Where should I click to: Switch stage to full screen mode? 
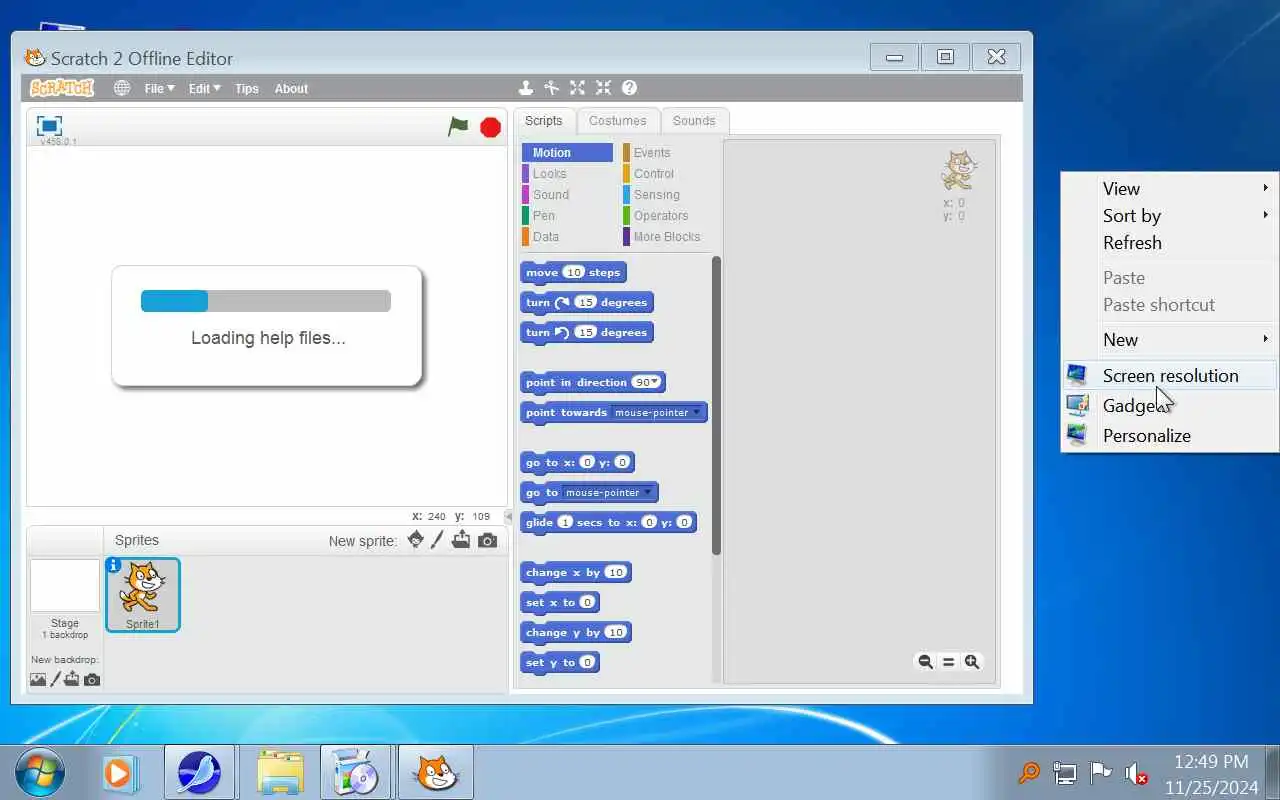pyautogui.click(x=49, y=126)
